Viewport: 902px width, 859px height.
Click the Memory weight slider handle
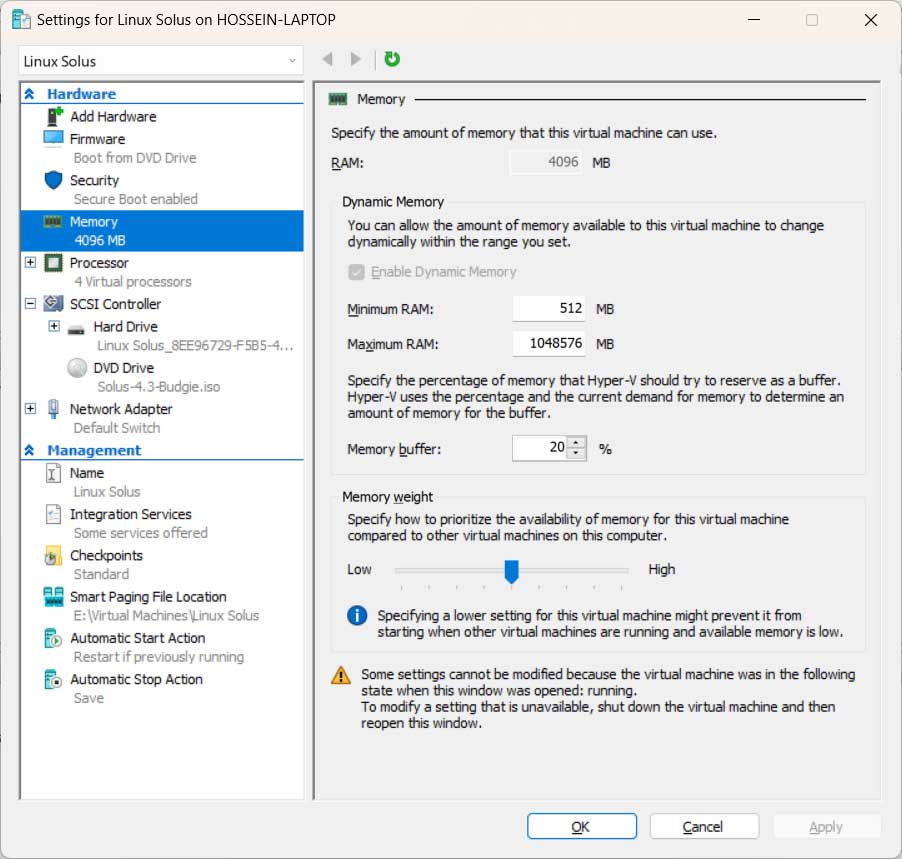point(511,571)
